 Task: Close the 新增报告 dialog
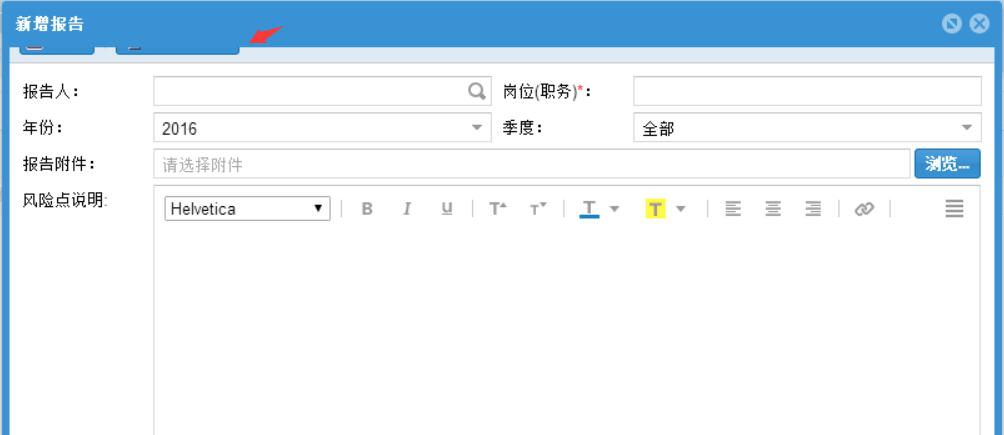[980, 24]
